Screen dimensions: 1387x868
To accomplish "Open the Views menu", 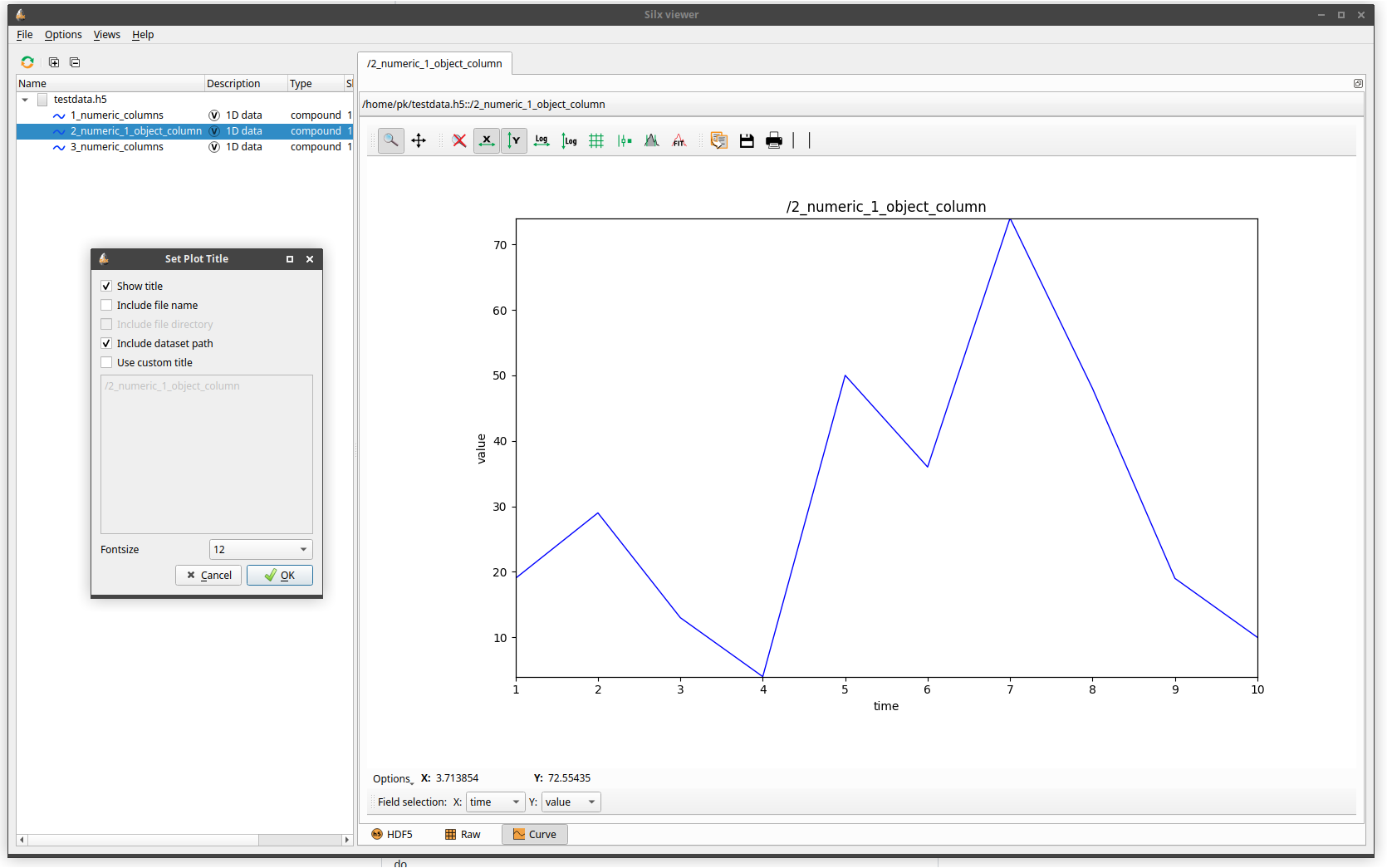I will click(x=106, y=34).
